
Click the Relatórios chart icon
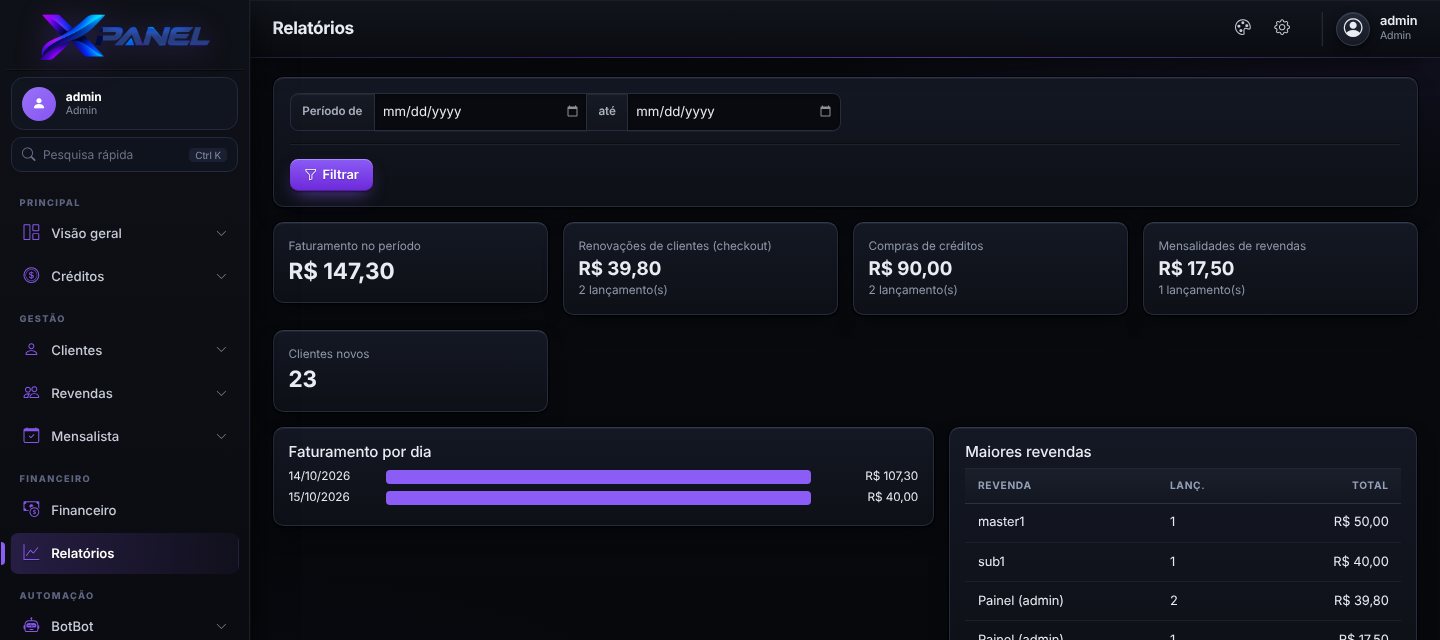[31, 553]
